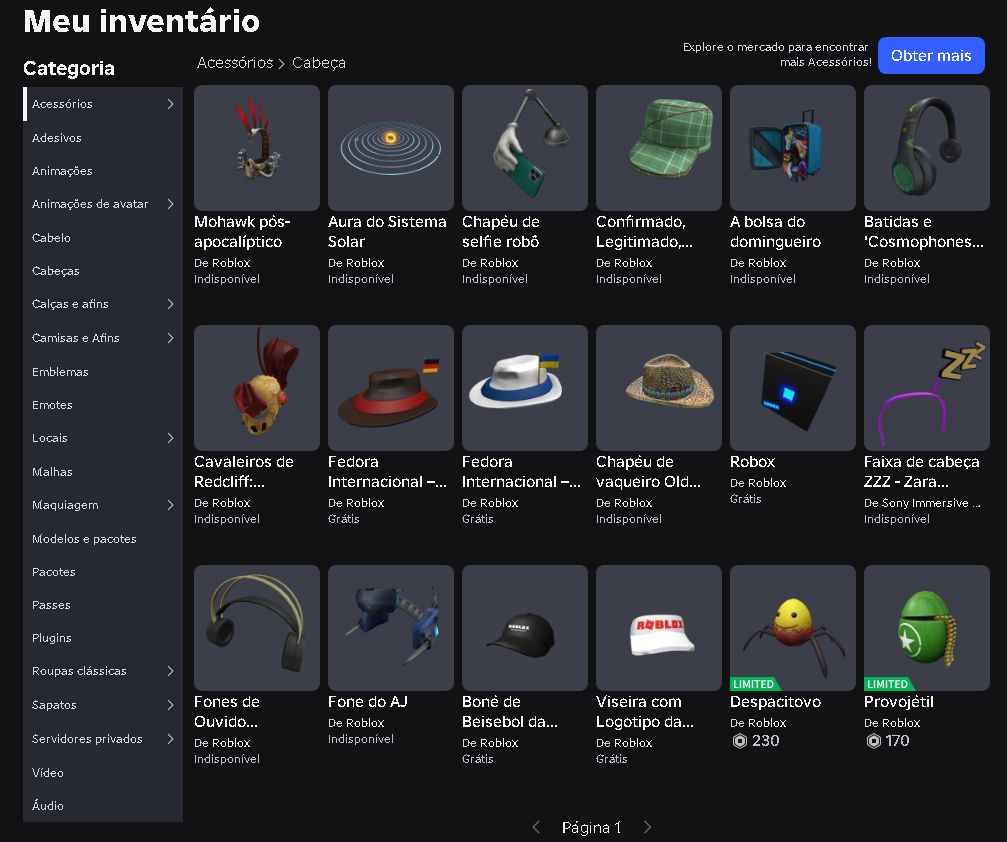Click the Obter mais button
1007x842 pixels.
coord(931,56)
